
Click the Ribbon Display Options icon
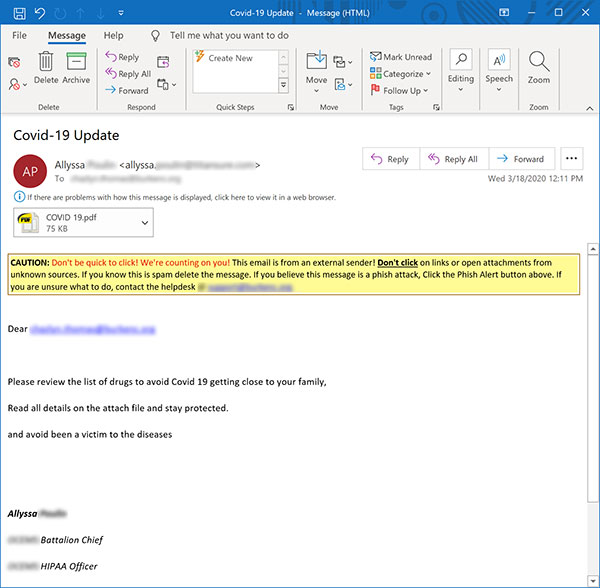pos(504,13)
